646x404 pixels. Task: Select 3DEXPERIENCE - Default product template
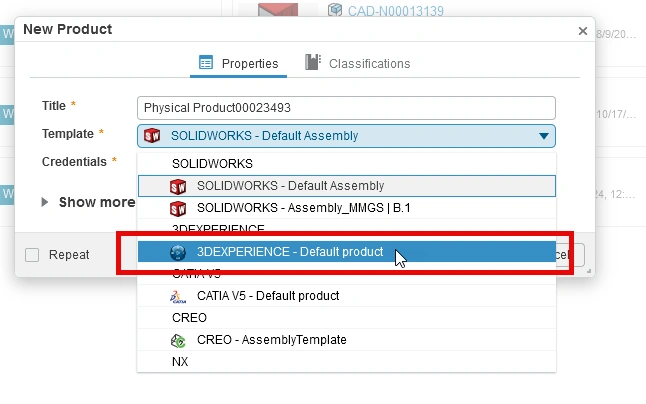click(x=290, y=252)
